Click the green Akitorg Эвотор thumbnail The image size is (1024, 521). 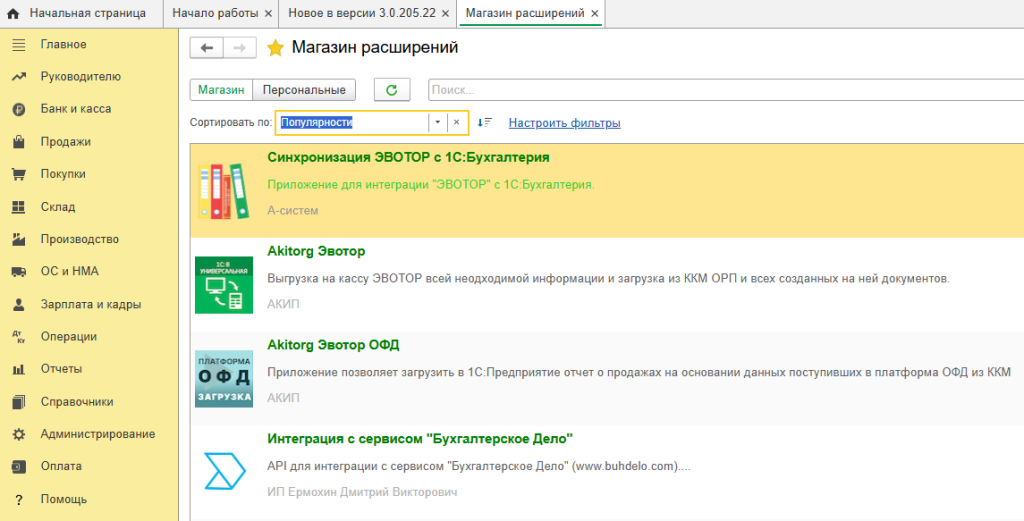pyautogui.click(x=224, y=285)
